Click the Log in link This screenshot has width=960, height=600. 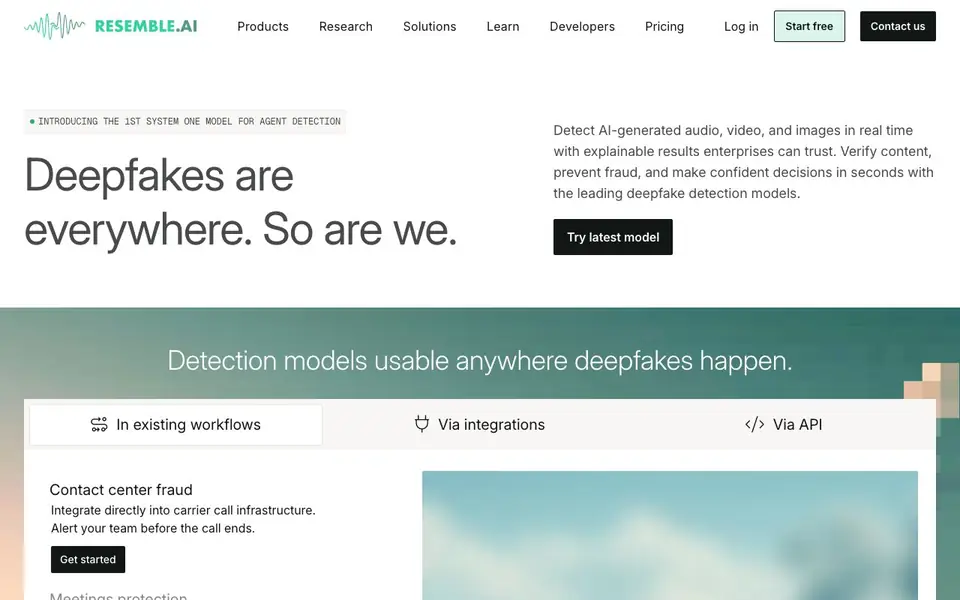coord(741,26)
